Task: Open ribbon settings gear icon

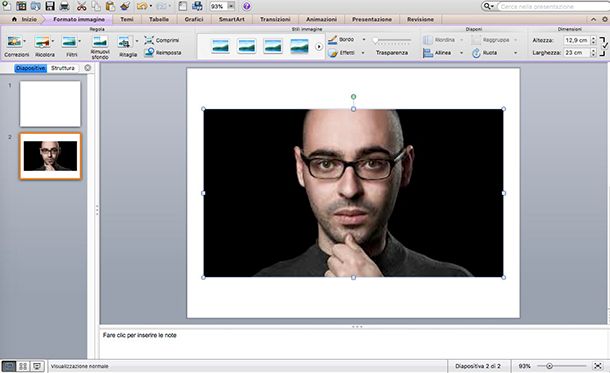Action: pyautogui.click(x=605, y=19)
